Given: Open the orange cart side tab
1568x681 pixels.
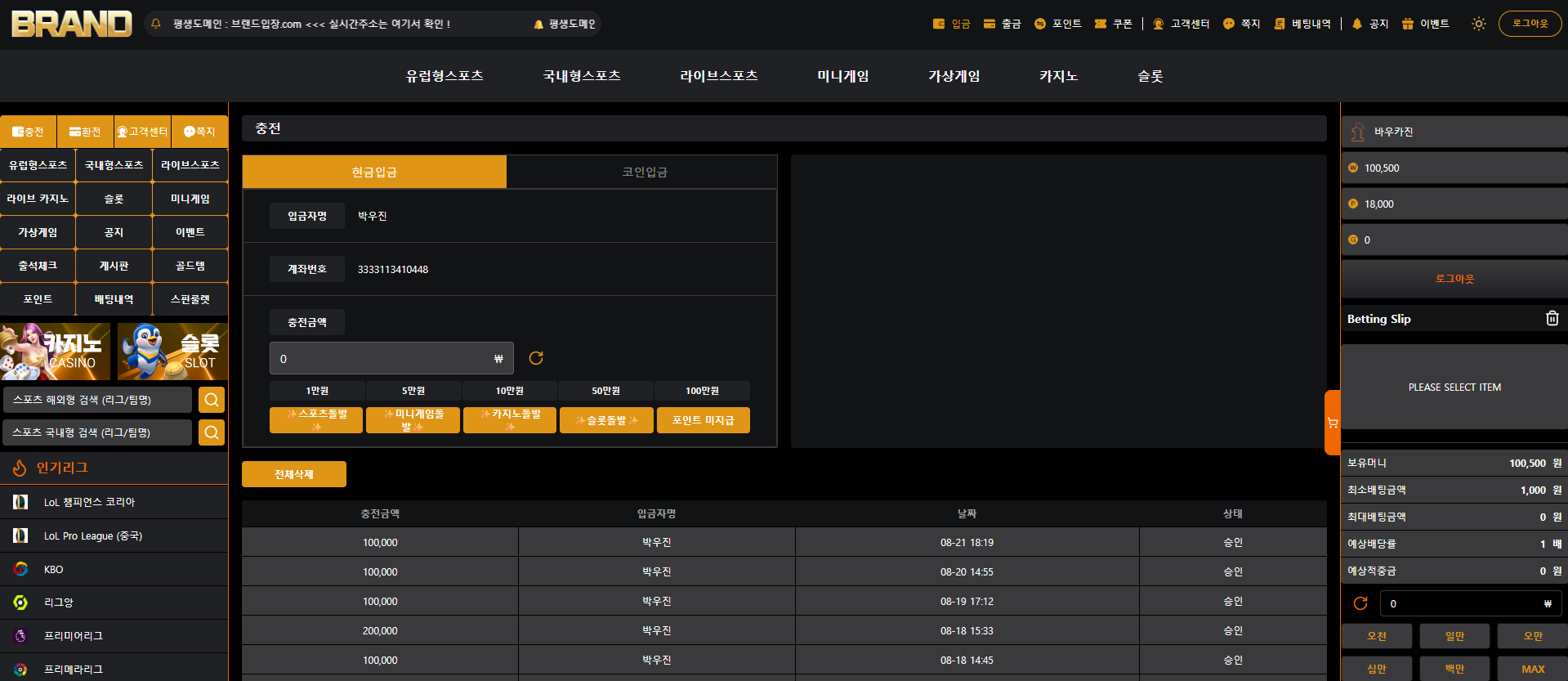Looking at the screenshot, I should [x=1333, y=423].
